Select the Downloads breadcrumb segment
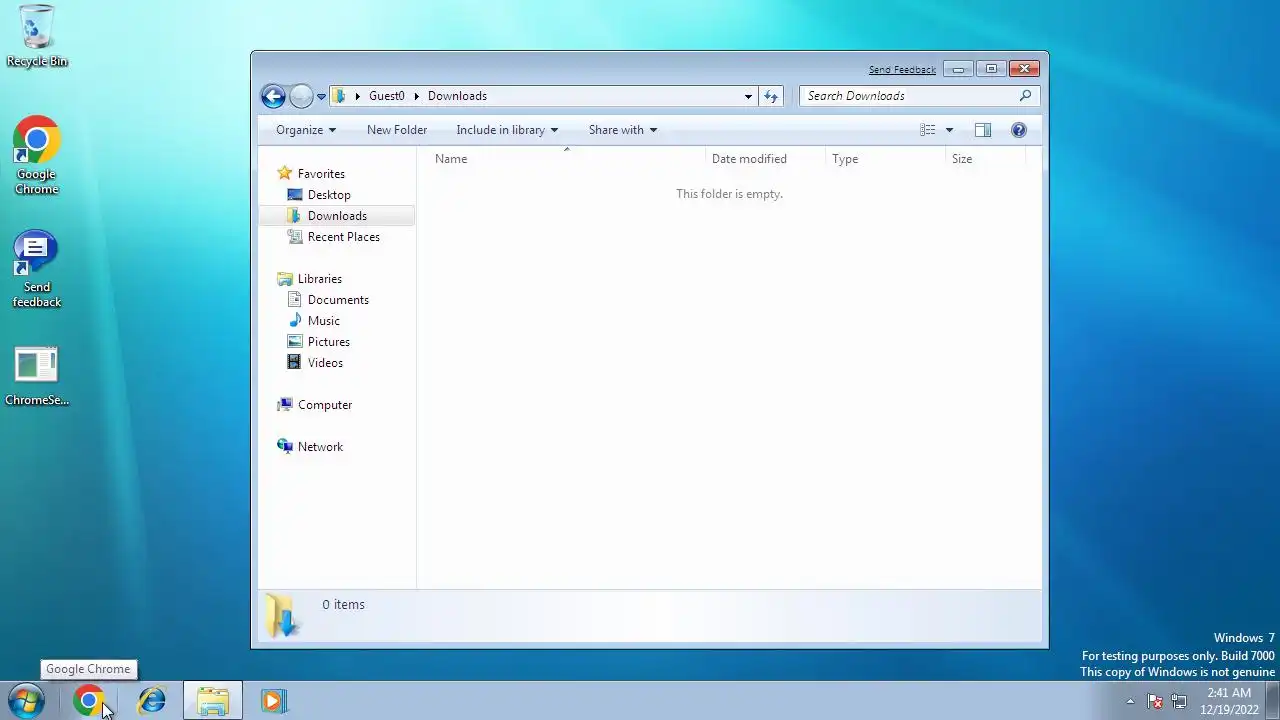The width and height of the screenshot is (1280, 720). coord(457,96)
